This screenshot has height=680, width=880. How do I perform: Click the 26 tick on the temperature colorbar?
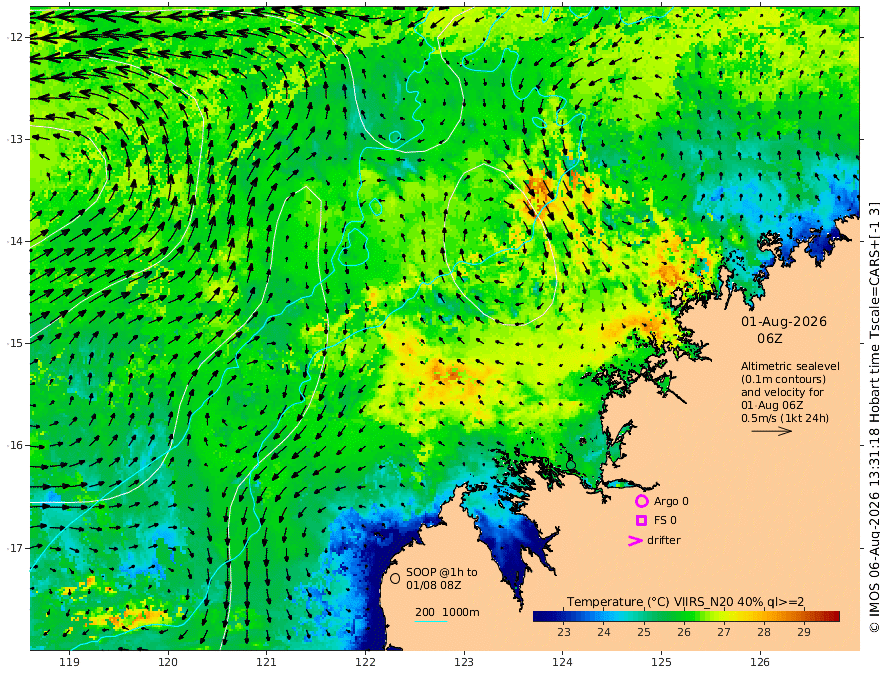(x=684, y=632)
